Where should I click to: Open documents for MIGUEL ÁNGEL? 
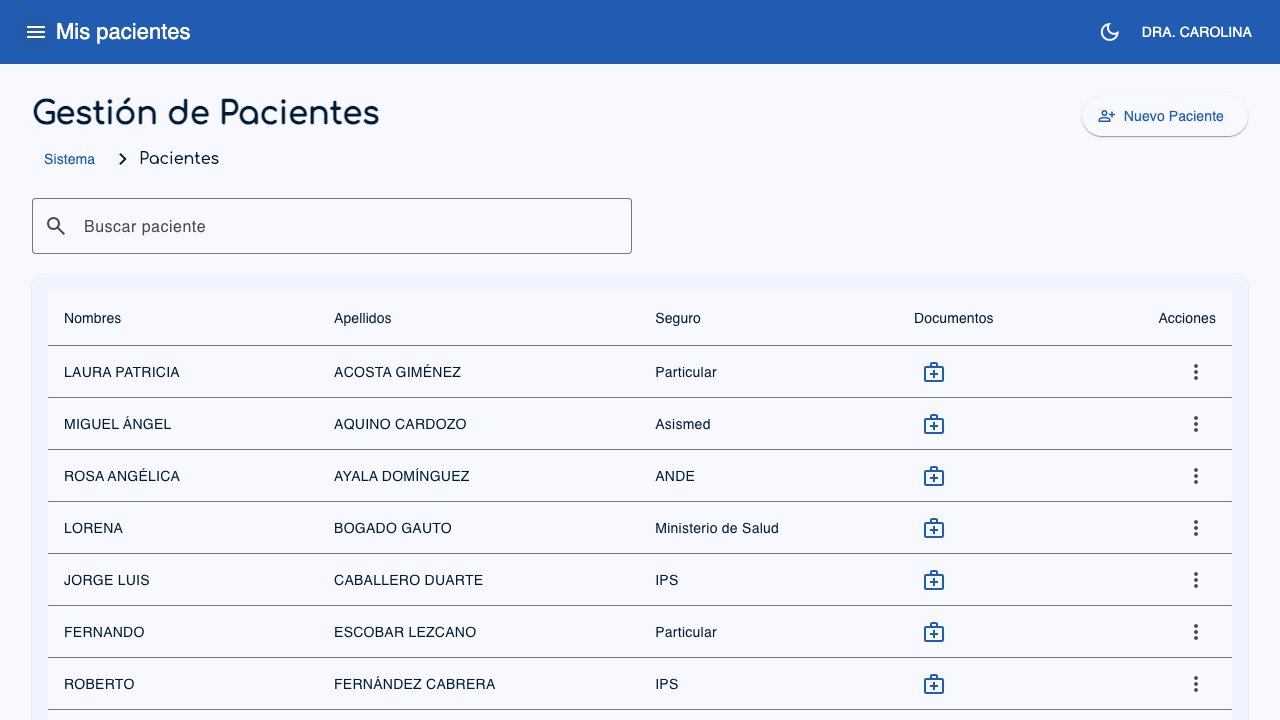(934, 424)
